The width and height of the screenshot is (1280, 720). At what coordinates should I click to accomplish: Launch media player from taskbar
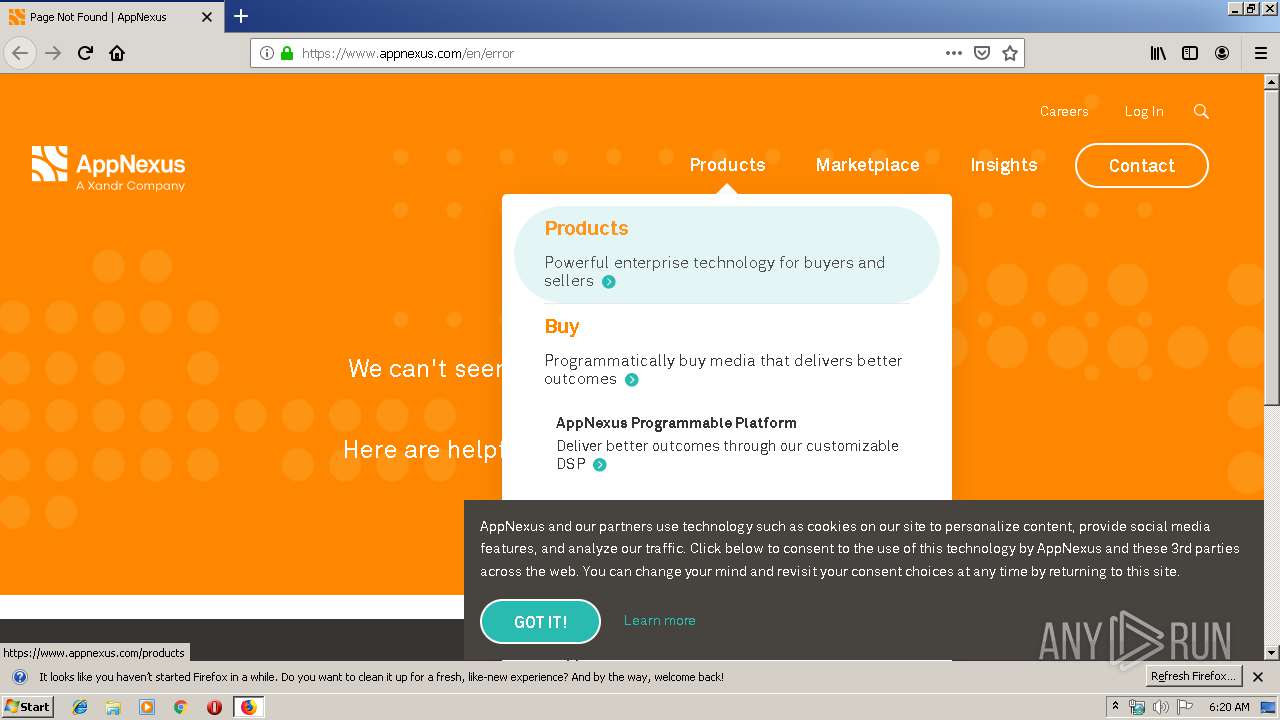click(147, 707)
